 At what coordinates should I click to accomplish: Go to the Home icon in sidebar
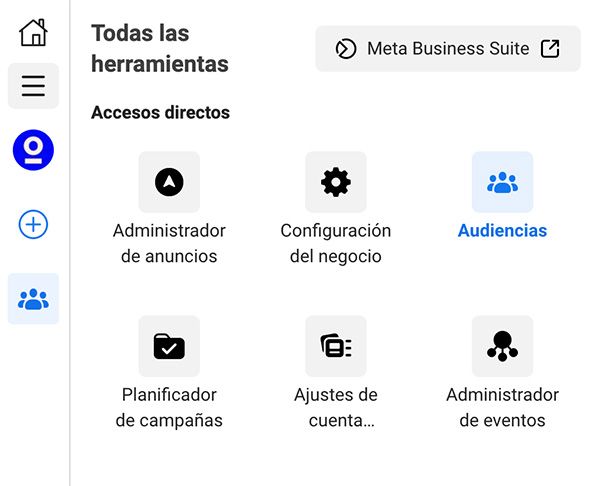33,33
